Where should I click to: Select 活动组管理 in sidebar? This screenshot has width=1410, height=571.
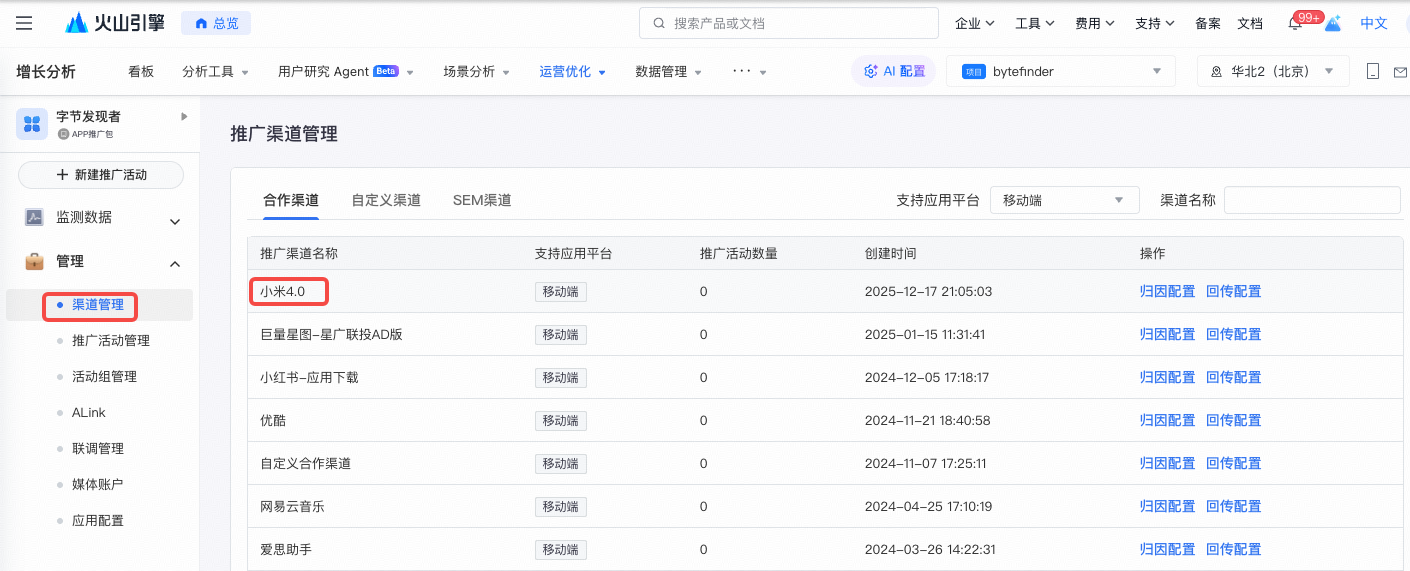click(104, 377)
